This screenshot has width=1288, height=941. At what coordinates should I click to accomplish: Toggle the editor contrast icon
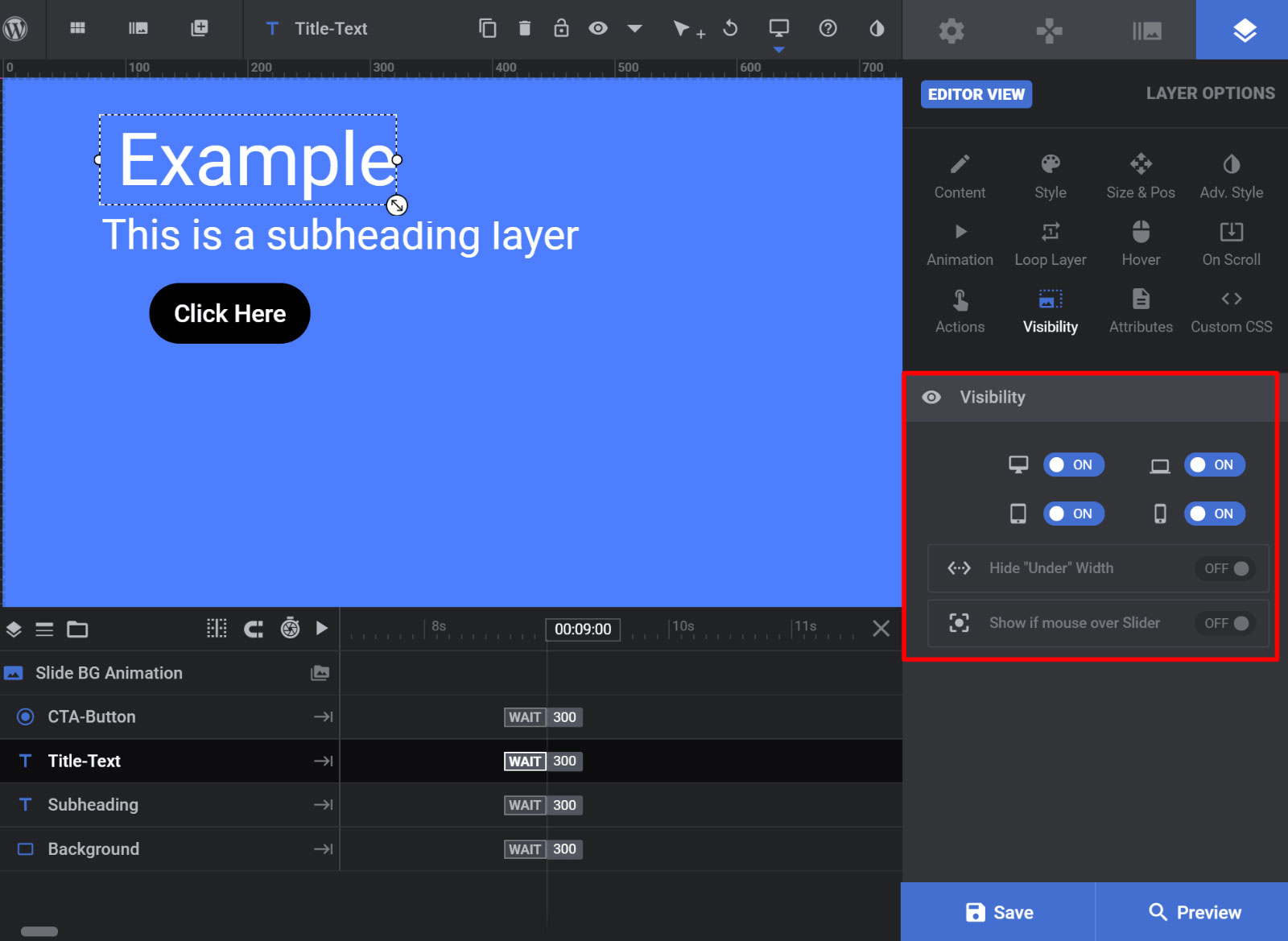click(877, 28)
